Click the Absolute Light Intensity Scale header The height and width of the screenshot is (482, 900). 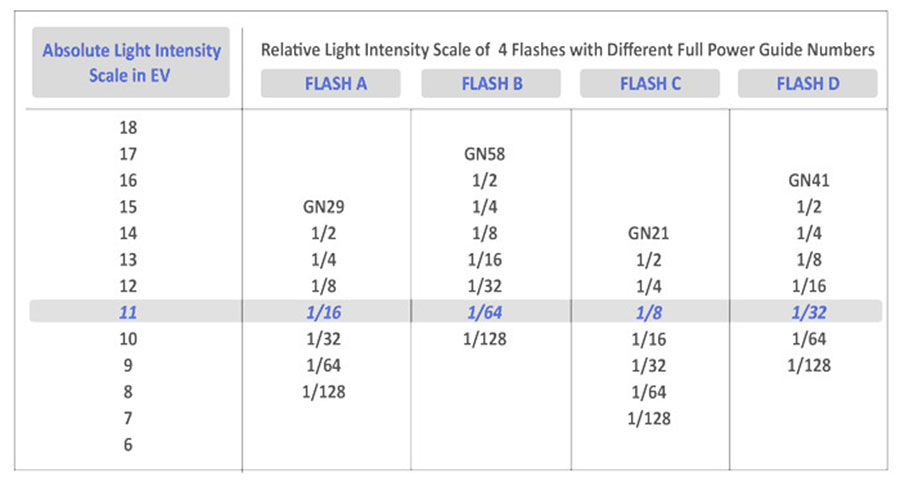coord(131,62)
